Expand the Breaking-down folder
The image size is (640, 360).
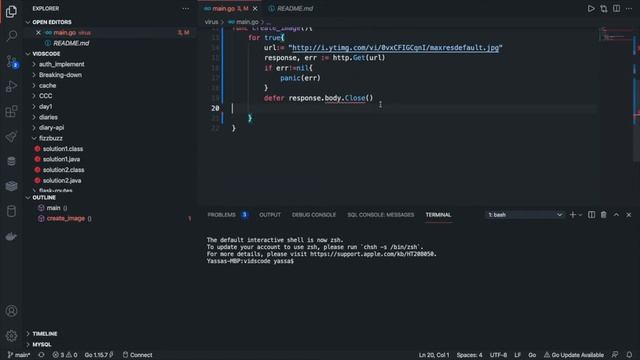click(x=60, y=75)
